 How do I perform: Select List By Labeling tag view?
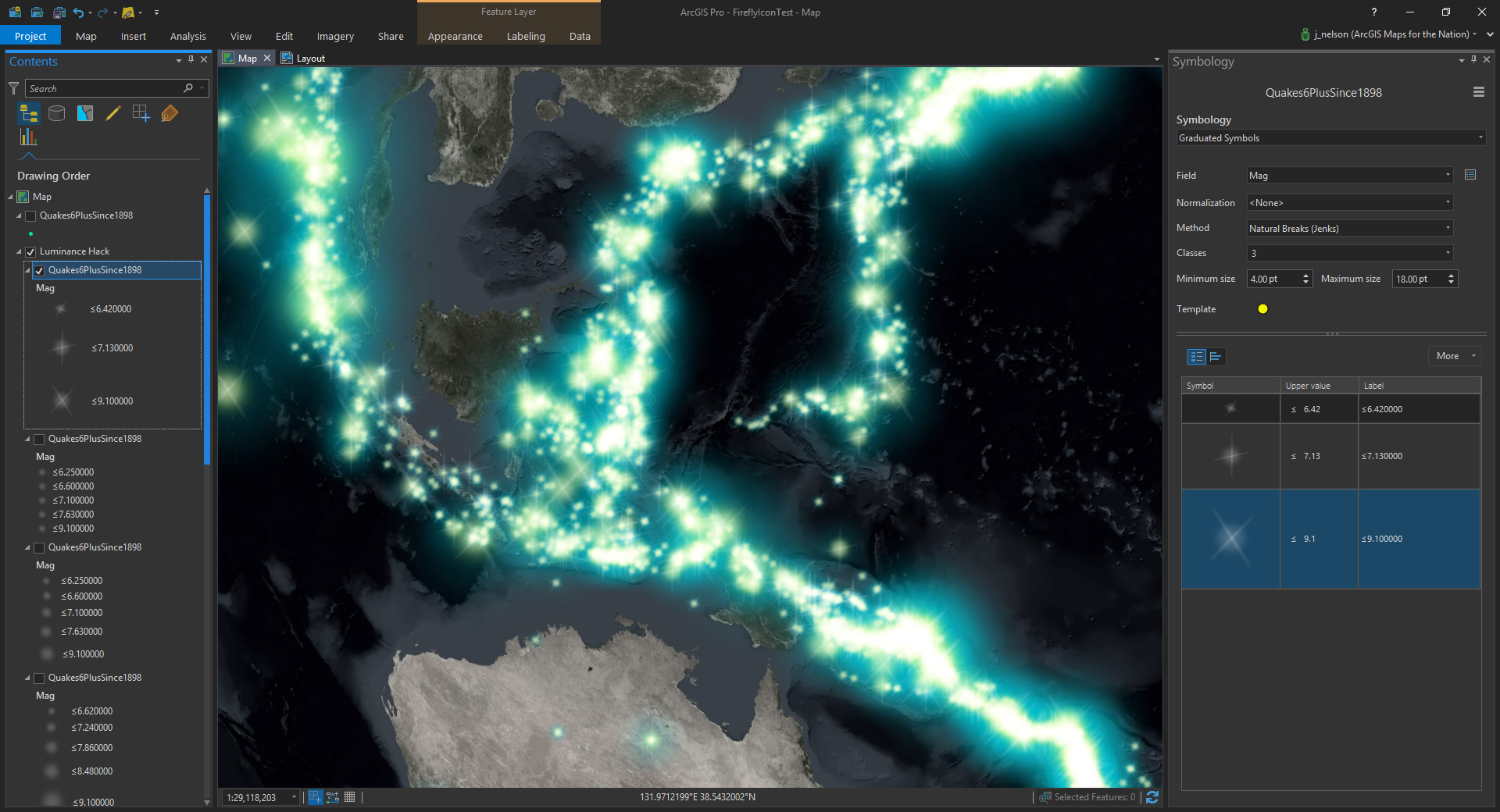click(170, 114)
